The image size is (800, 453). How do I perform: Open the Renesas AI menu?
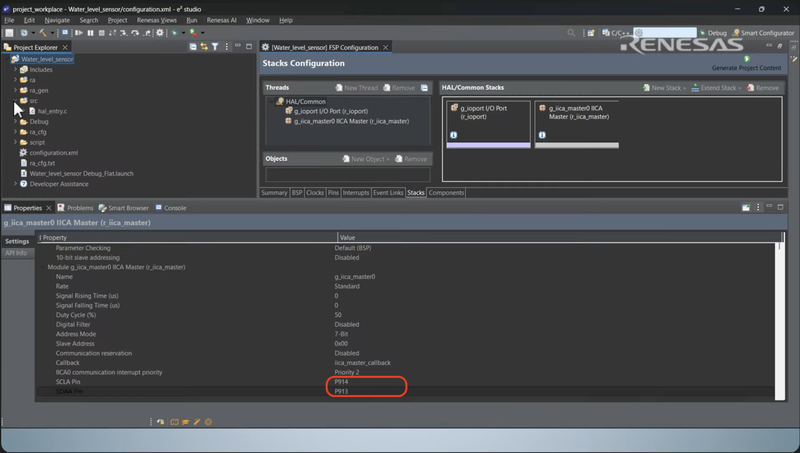[x=221, y=20]
